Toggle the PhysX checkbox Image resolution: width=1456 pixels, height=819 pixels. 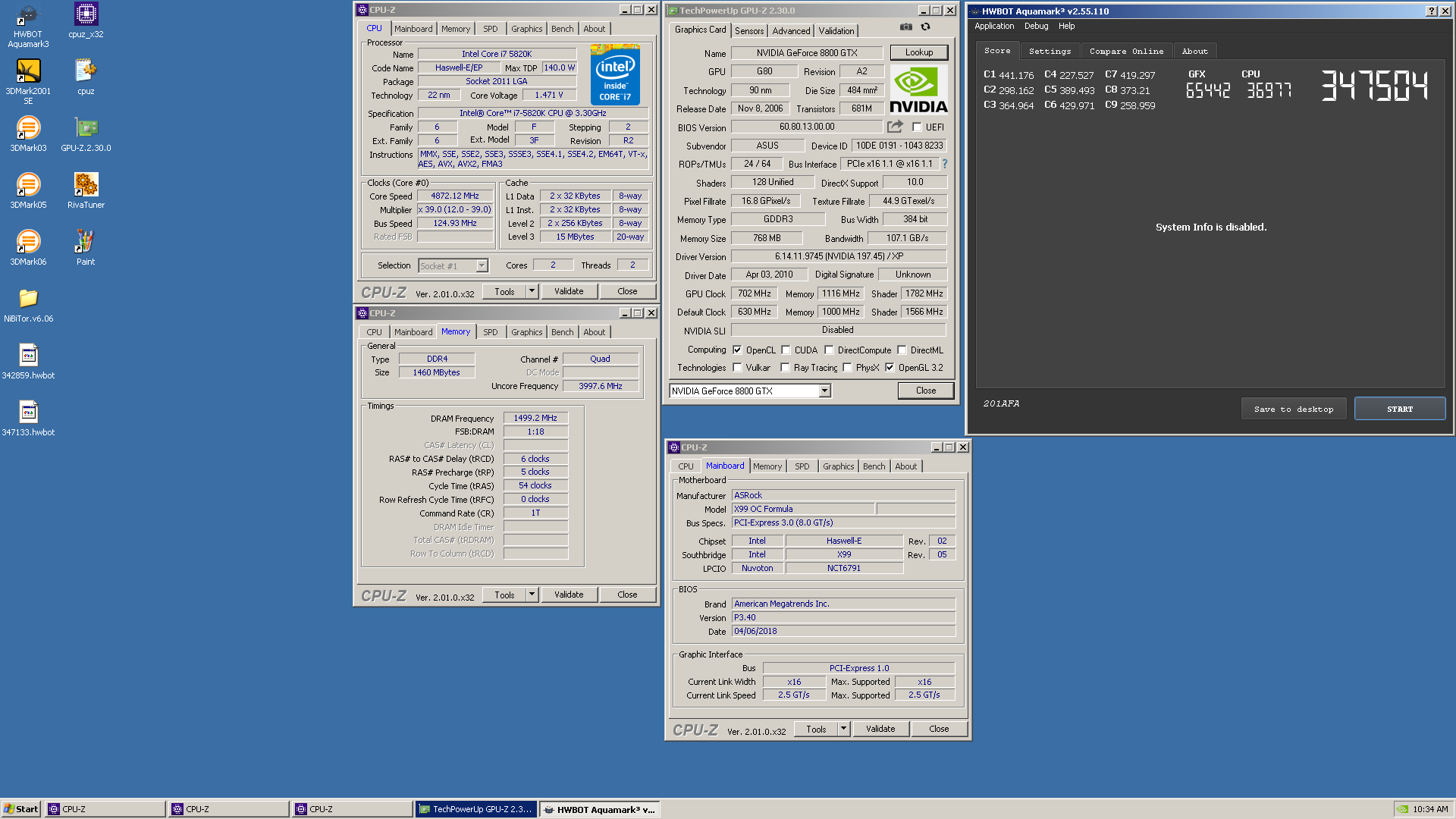847,368
